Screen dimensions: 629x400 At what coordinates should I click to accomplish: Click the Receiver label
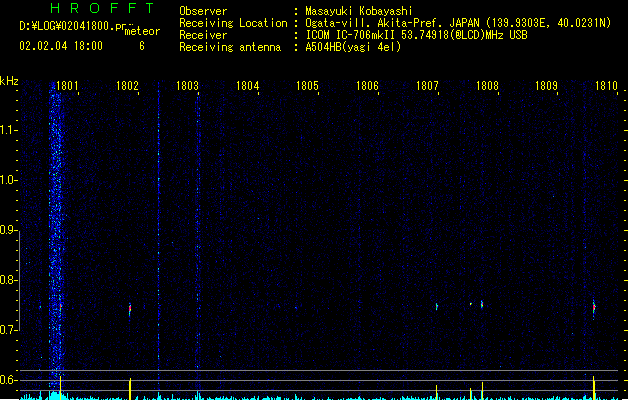coord(203,35)
